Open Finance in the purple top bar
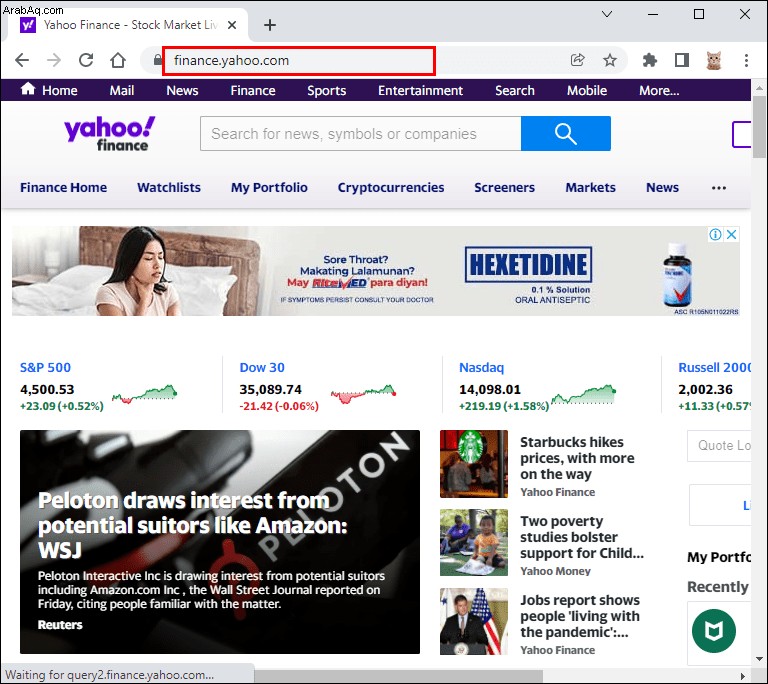The height and width of the screenshot is (684, 768). pos(253,90)
